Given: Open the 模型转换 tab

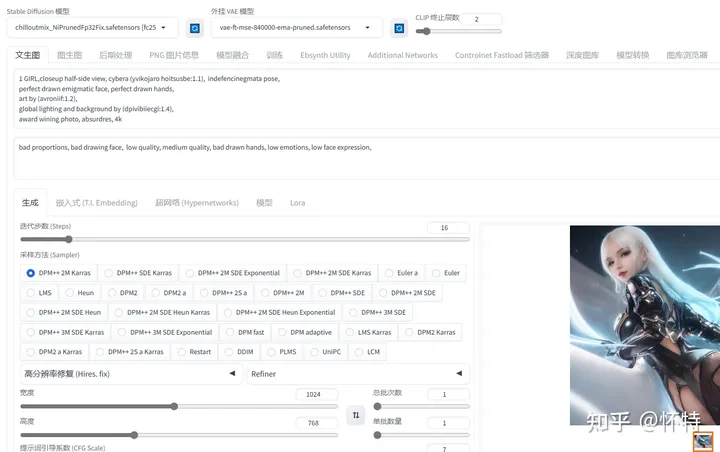Looking at the screenshot, I should point(633,55).
